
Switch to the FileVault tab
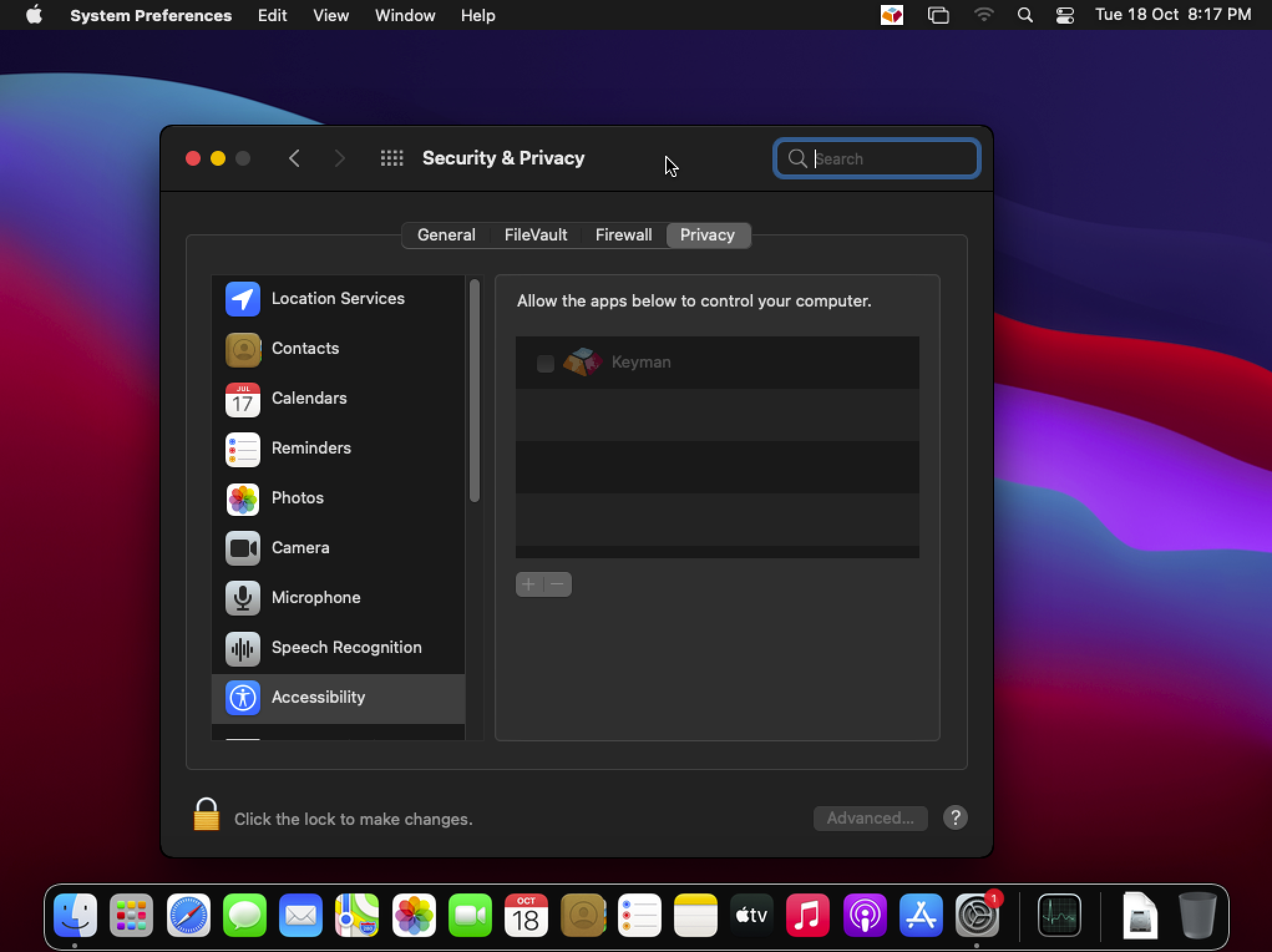[536, 235]
